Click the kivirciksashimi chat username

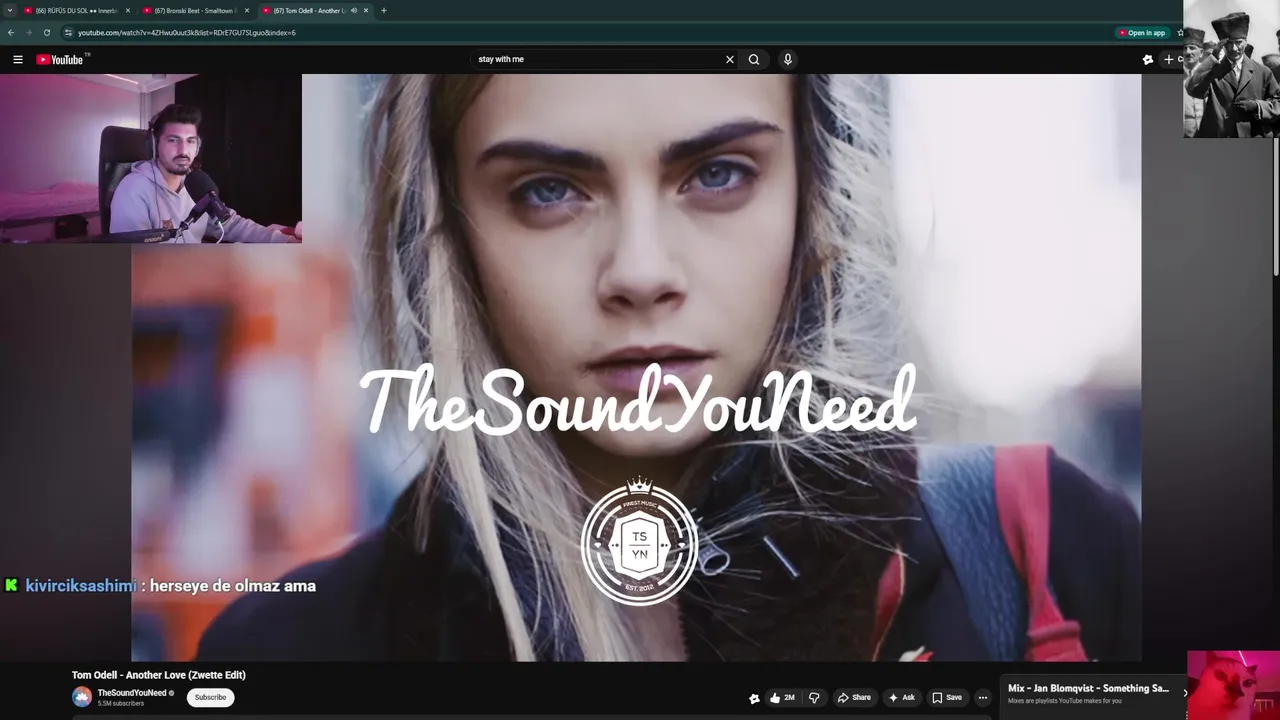click(81, 586)
